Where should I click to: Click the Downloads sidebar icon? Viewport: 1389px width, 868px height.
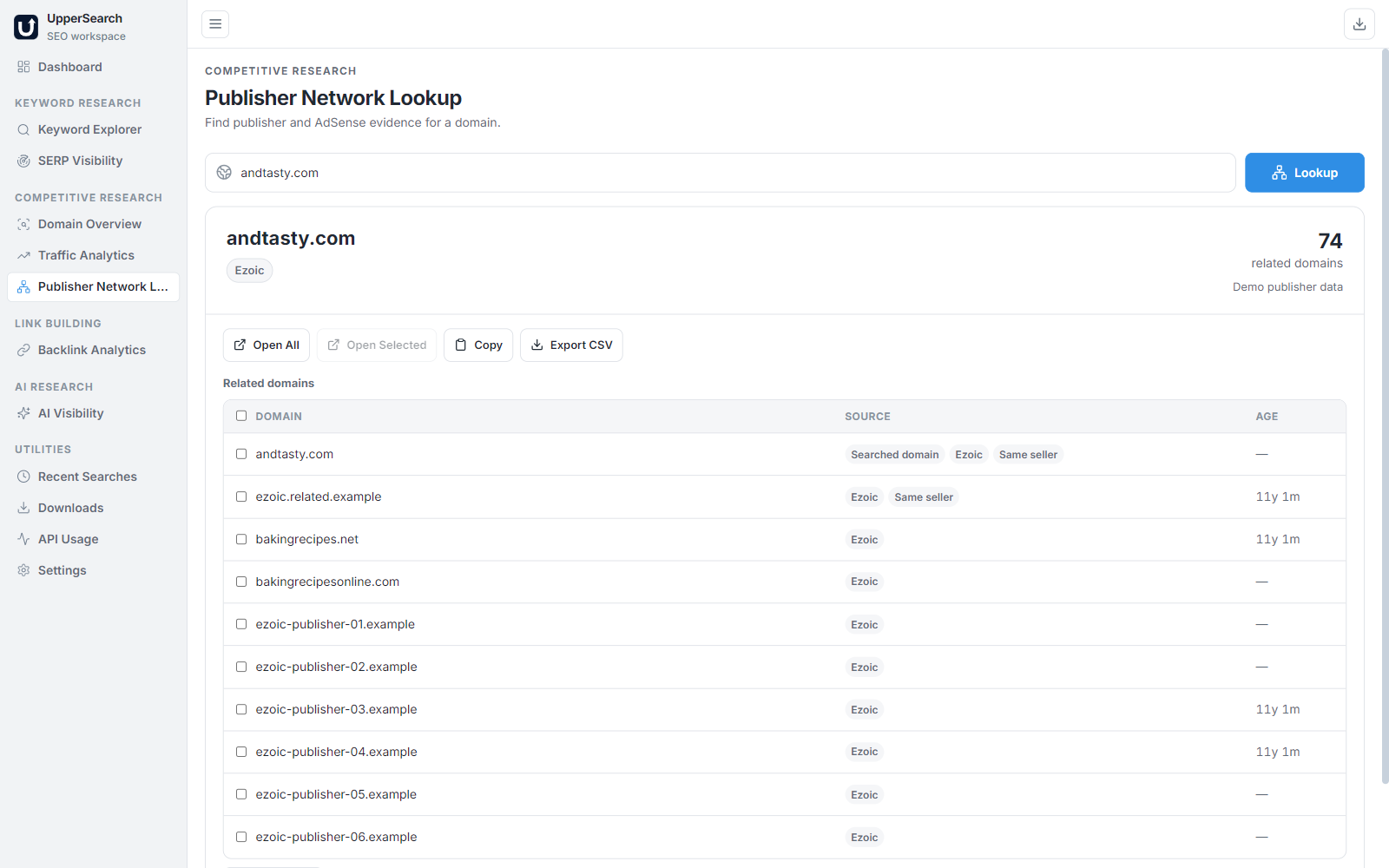pos(23,508)
